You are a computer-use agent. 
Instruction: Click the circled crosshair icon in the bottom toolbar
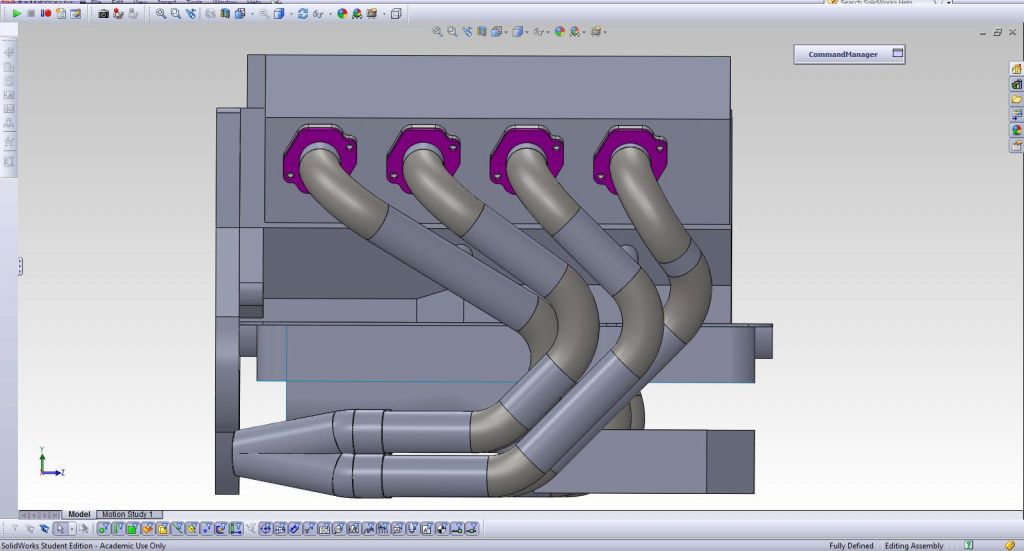tap(266, 529)
